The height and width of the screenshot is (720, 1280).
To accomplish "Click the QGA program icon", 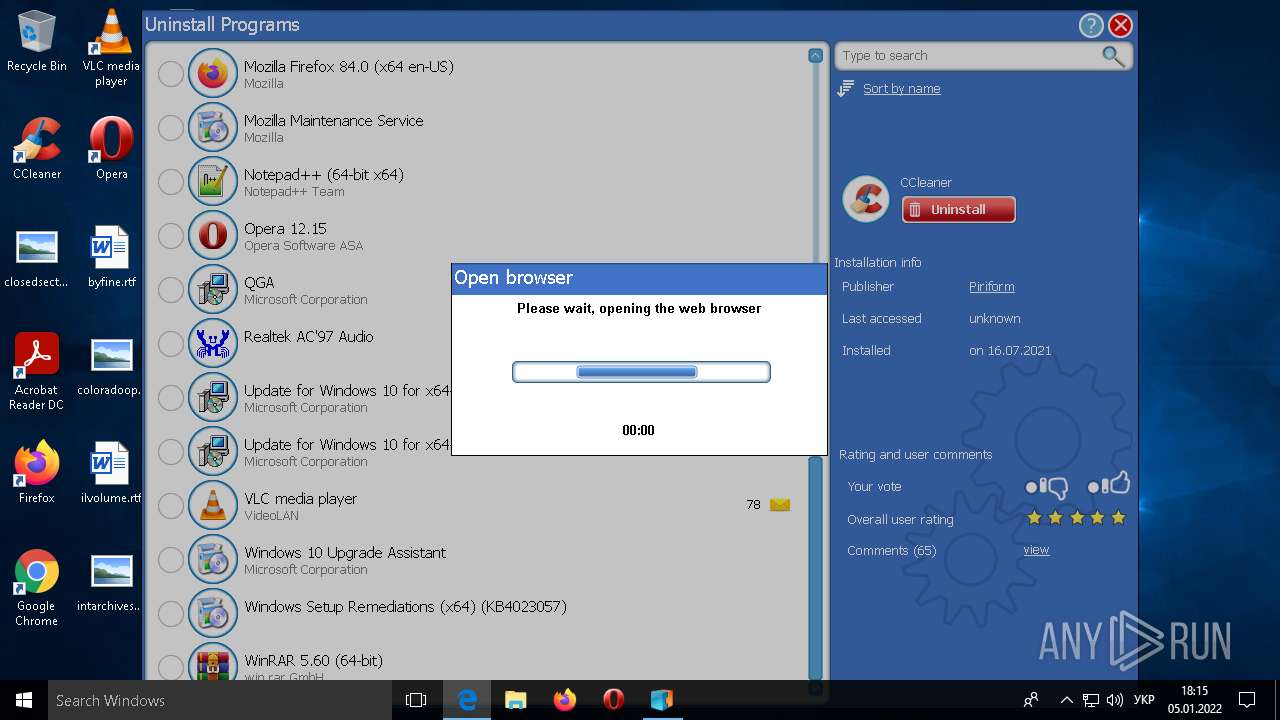I will tap(212, 289).
